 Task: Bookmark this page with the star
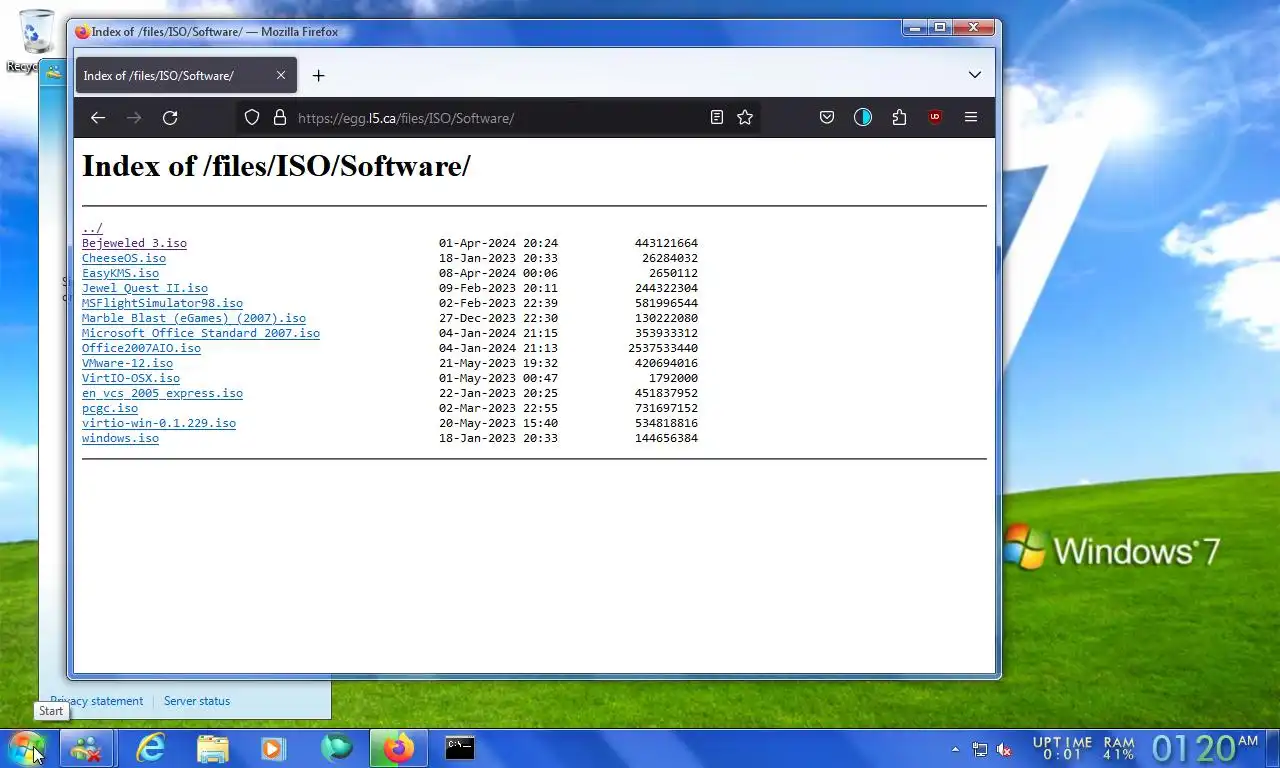coord(745,118)
